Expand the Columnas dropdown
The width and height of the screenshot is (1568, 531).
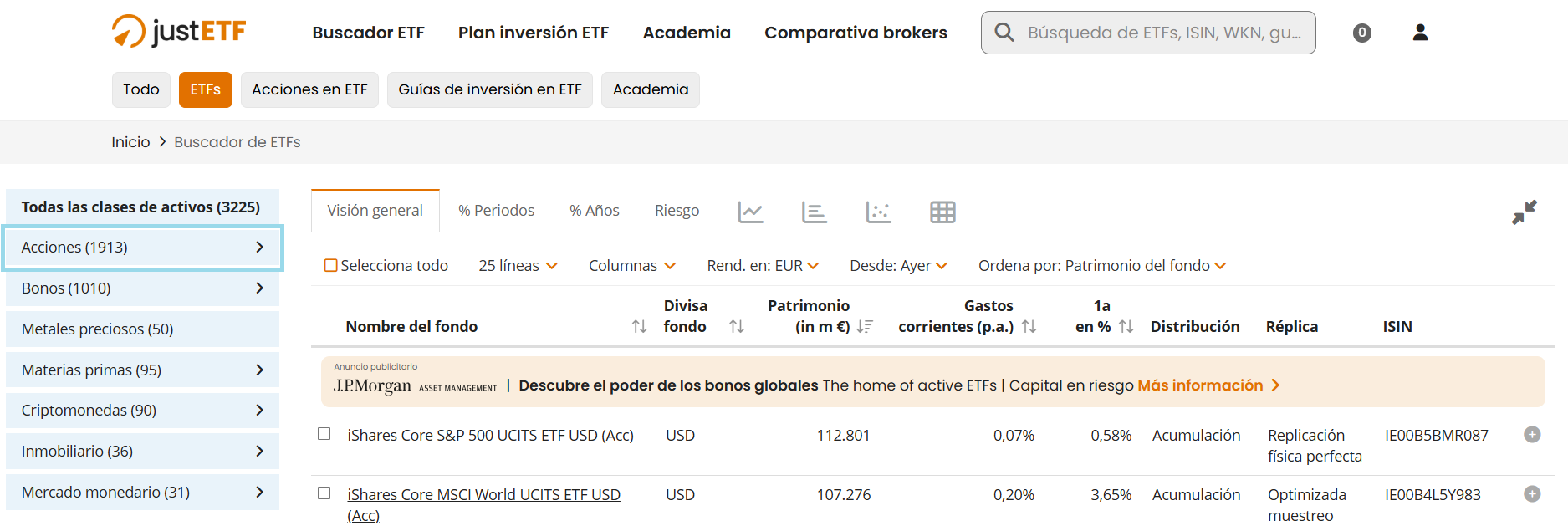(631, 266)
